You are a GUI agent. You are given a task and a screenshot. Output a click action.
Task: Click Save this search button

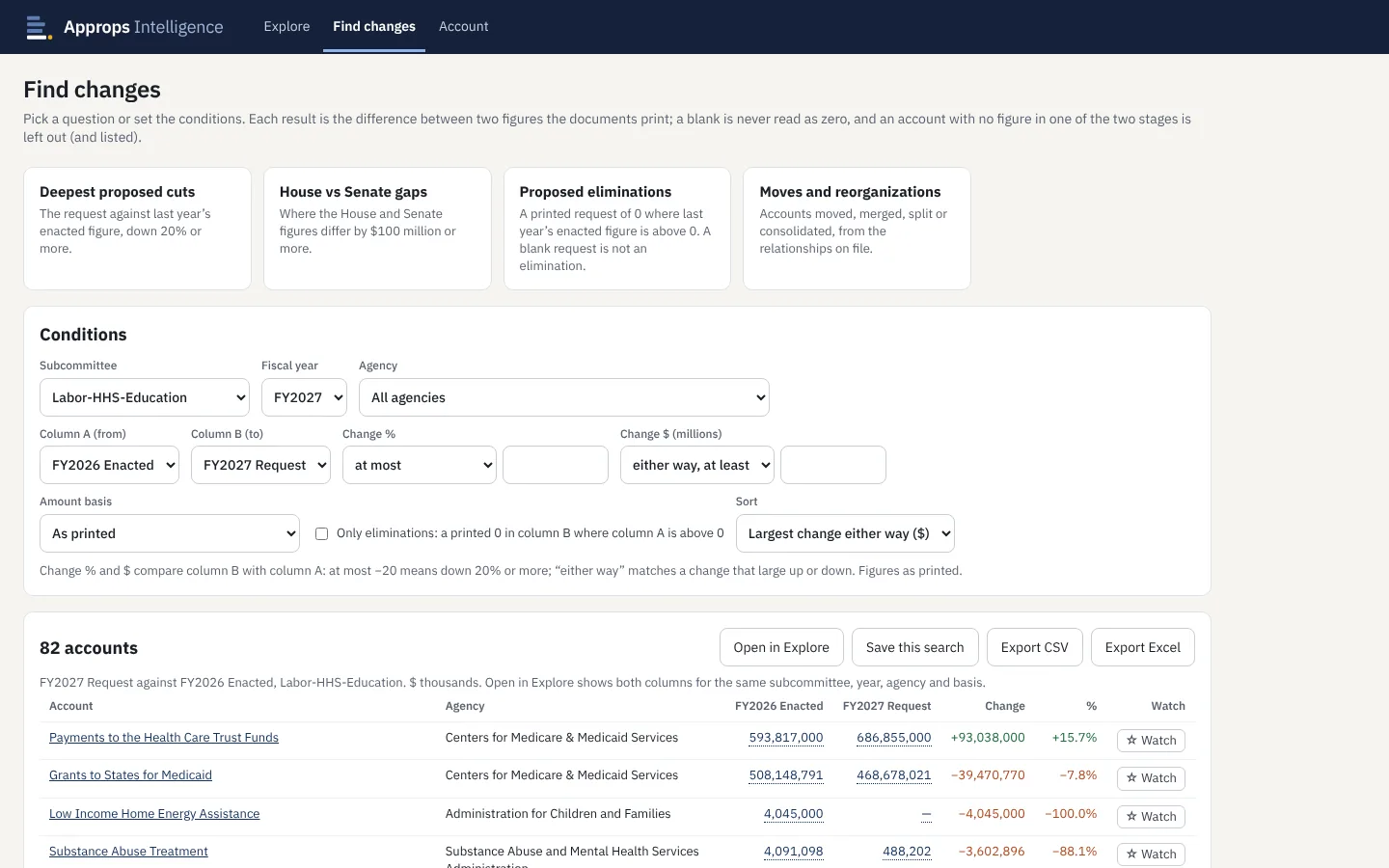(914, 647)
